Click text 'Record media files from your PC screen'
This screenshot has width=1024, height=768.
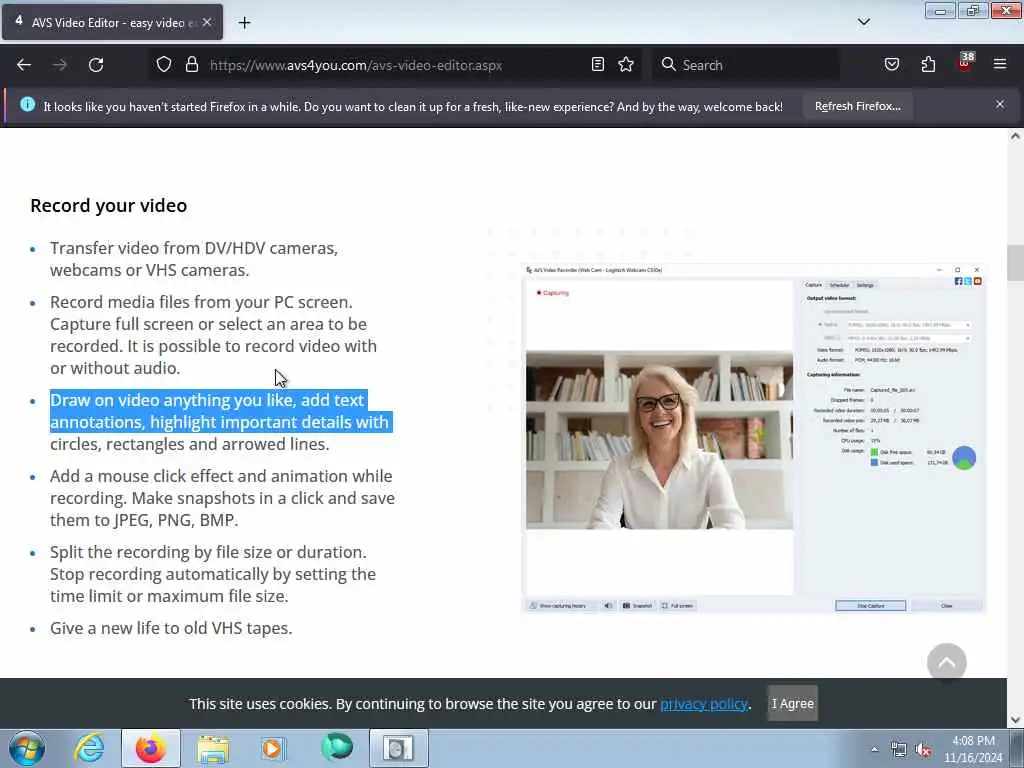[x=201, y=302]
